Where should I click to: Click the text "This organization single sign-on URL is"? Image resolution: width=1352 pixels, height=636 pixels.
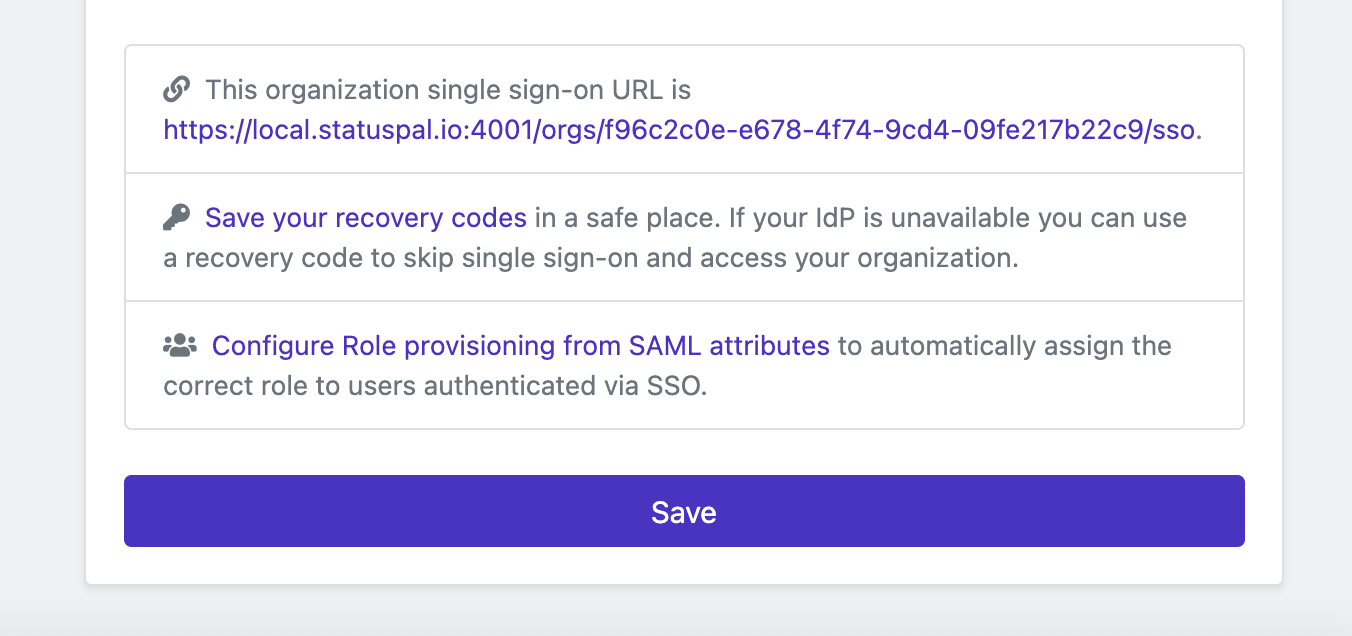[x=448, y=90]
